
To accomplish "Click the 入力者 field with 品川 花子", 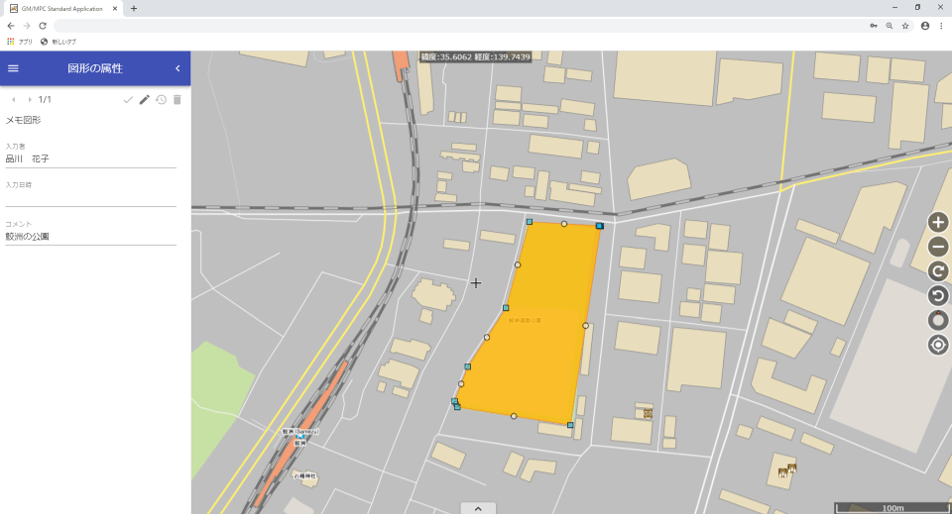I will pos(90,159).
